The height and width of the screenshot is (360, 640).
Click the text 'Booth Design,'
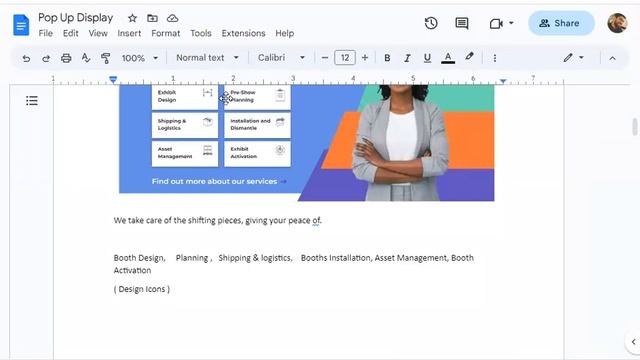coord(139,258)
